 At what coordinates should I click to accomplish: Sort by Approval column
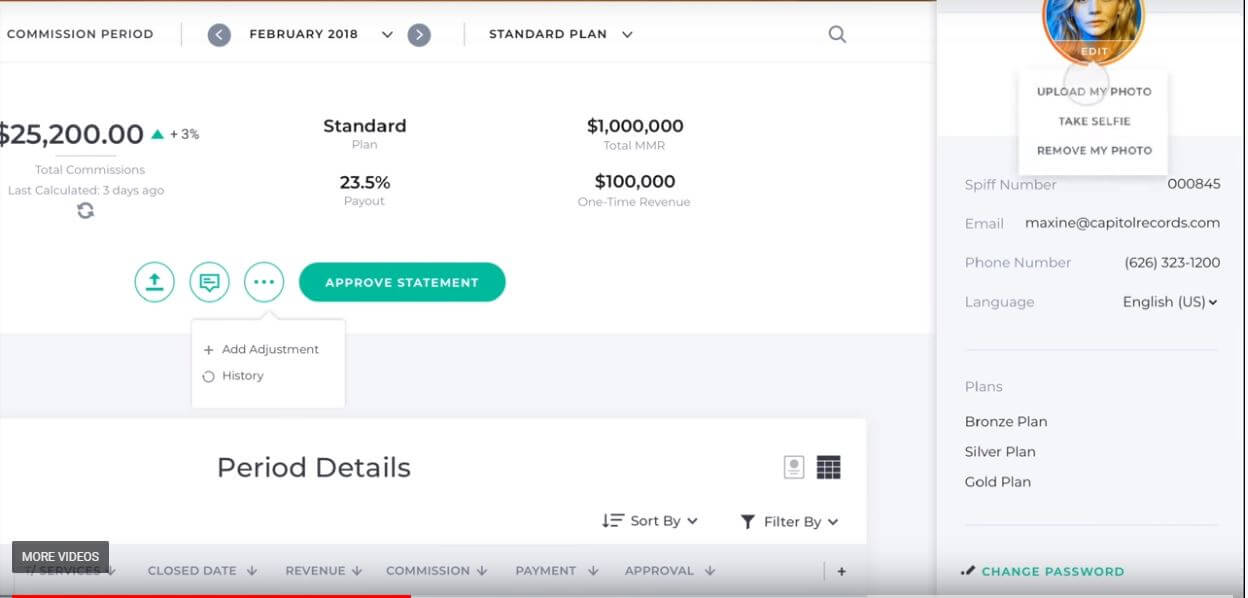670,571
